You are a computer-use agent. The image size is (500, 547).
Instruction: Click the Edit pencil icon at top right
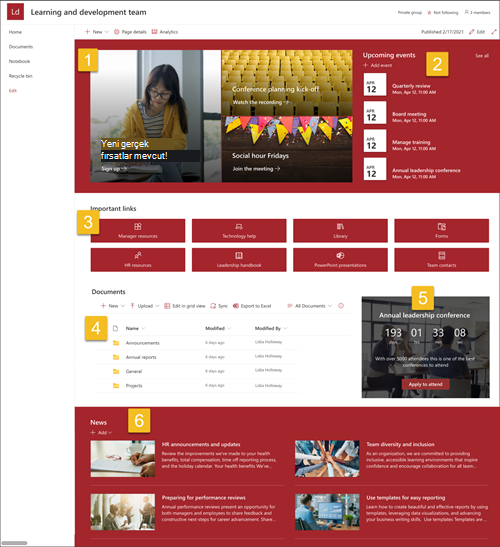471,32
